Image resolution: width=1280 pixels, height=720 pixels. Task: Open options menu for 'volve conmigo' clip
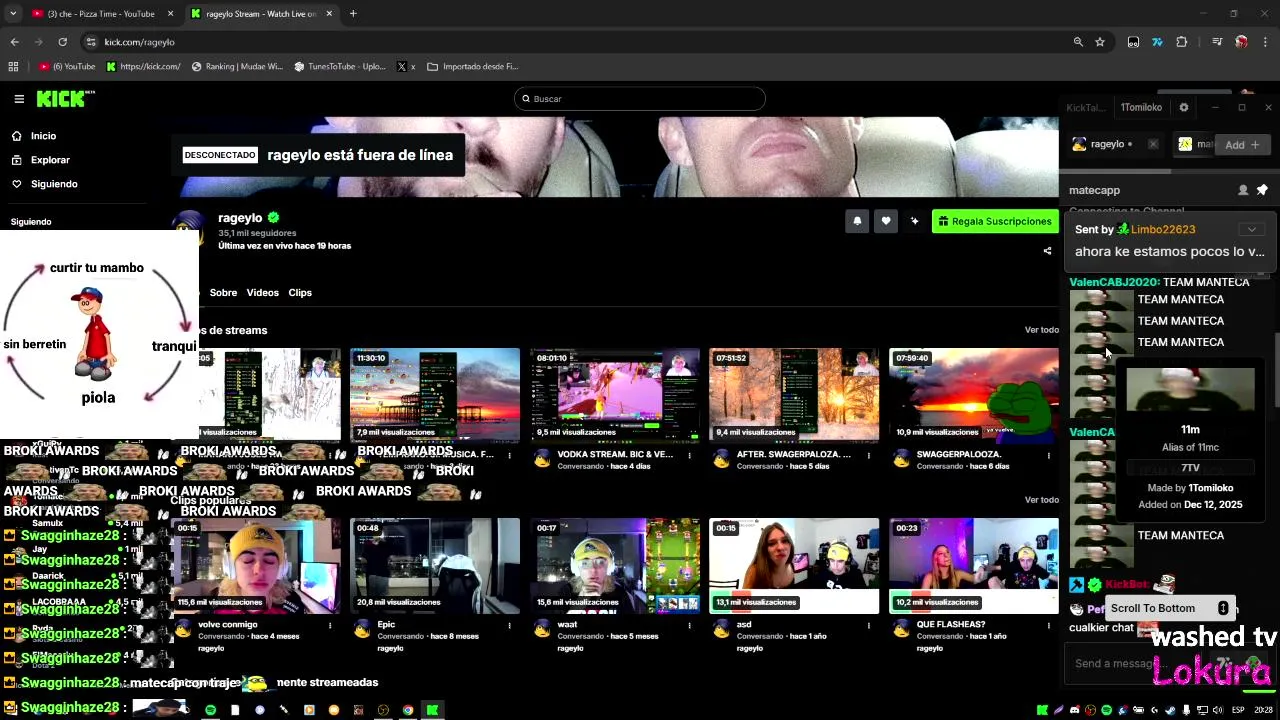click(x=330, y=625)
